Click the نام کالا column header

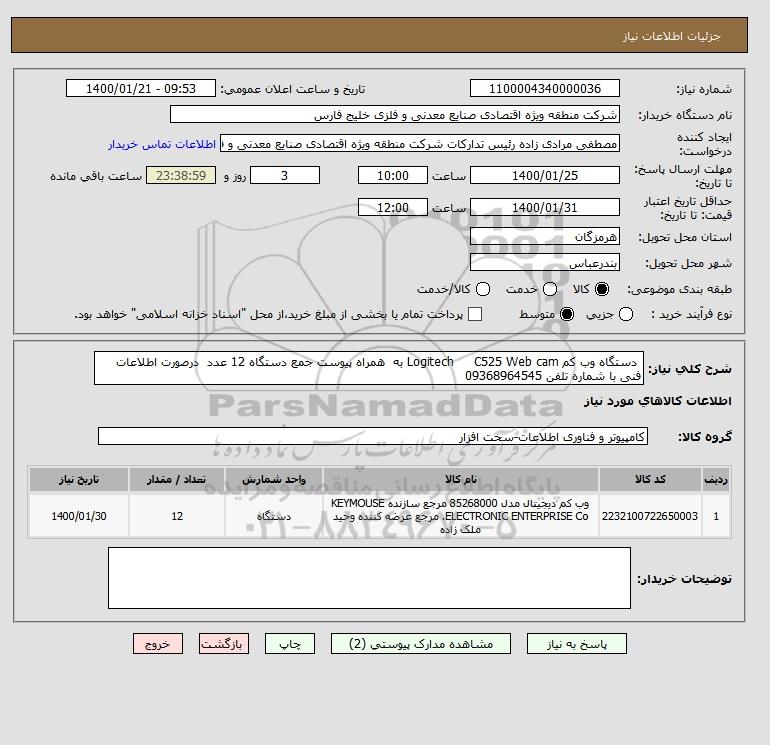pos(461,479)
